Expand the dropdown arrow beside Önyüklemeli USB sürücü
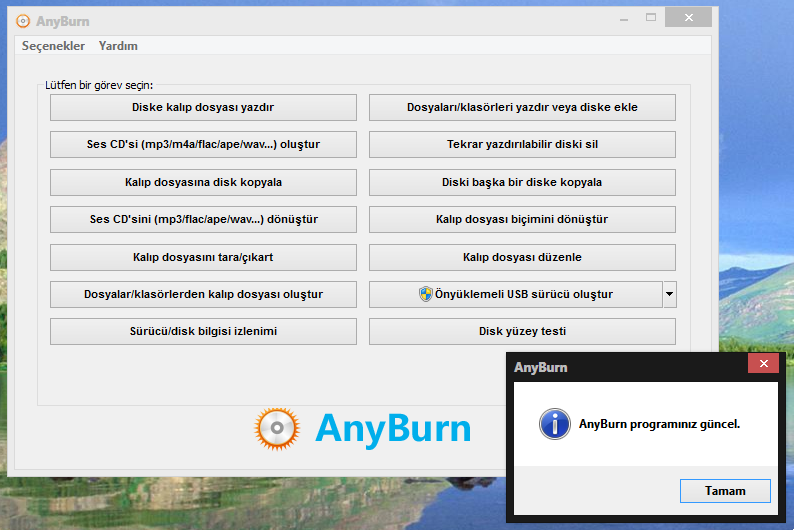Viewport: 794px width, 530px height. pos(669,294)
